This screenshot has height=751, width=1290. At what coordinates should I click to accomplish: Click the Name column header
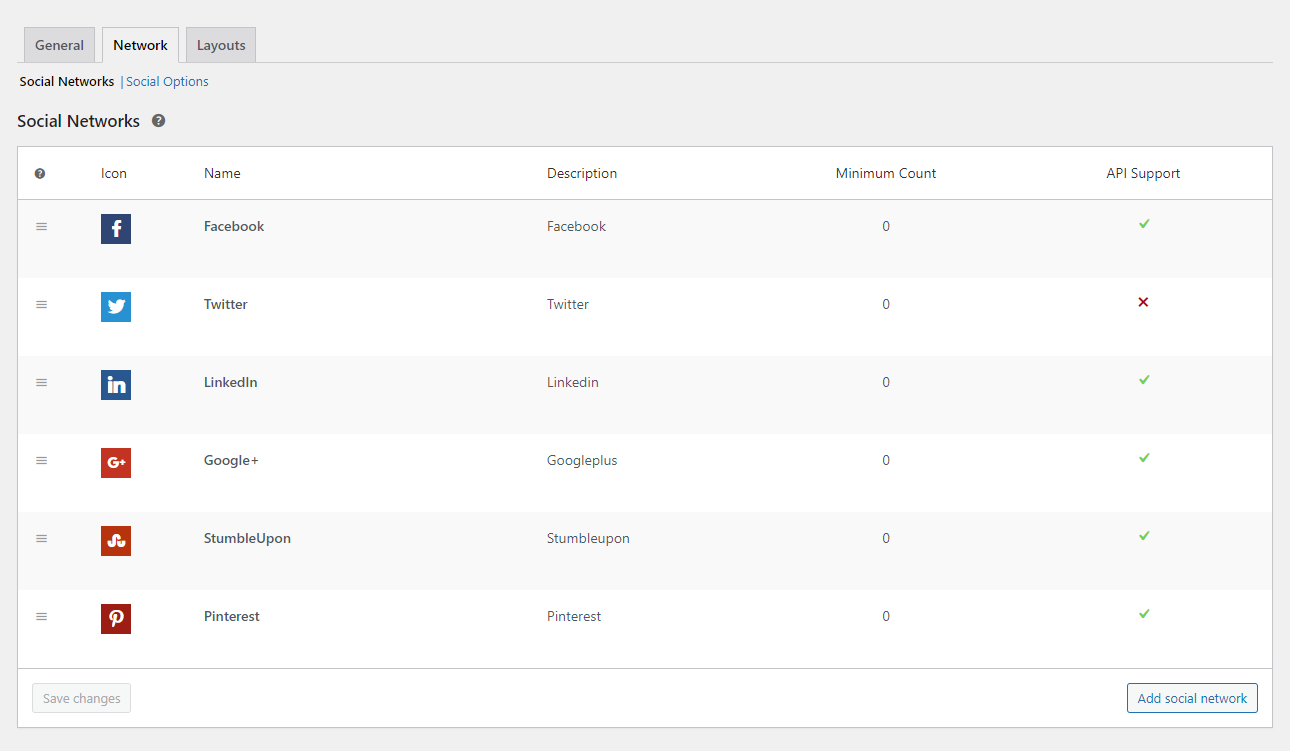coord(222,173)
